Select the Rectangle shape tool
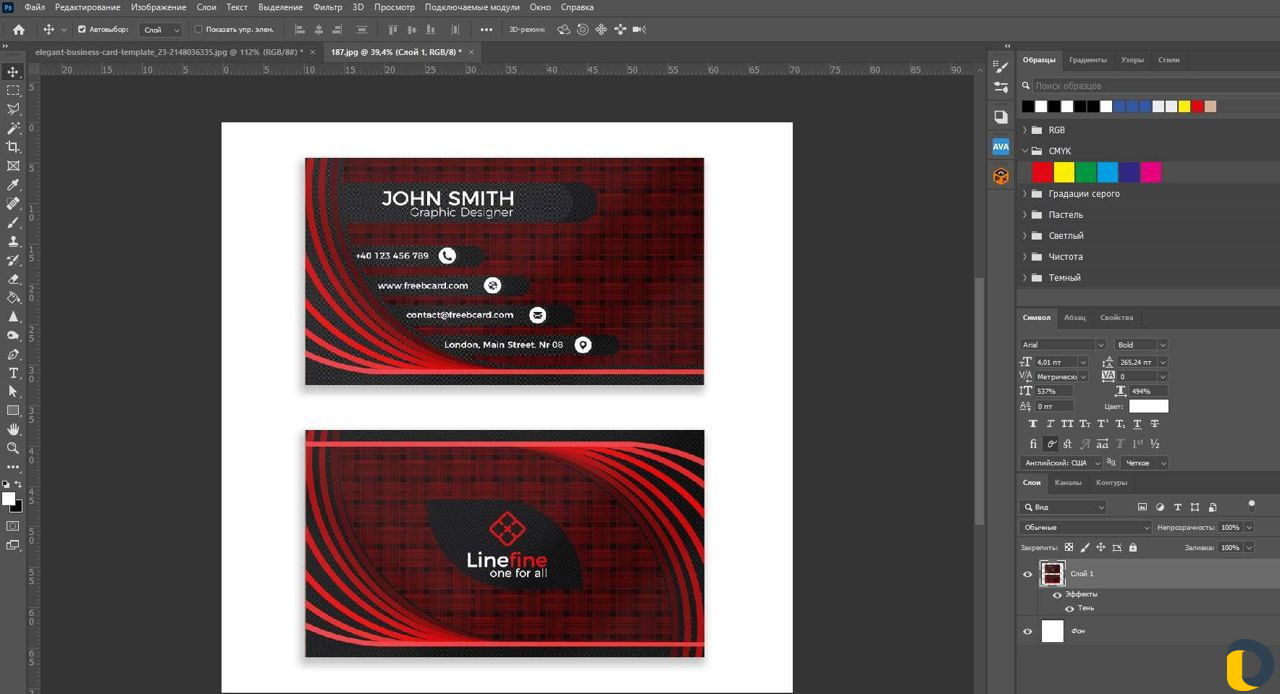This screenshot has width=1280, height=694. (13, 411)
